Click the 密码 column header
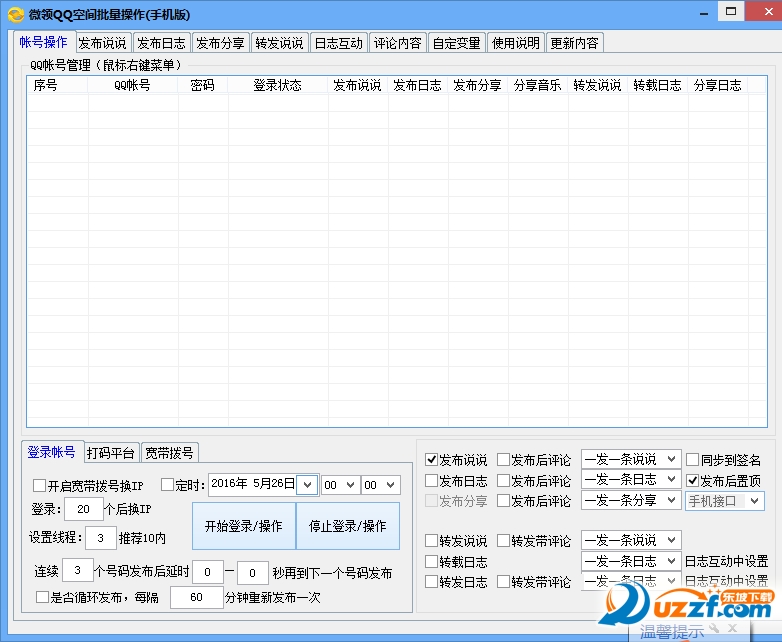This screenshot has width=782, height=642. [202, 85]
